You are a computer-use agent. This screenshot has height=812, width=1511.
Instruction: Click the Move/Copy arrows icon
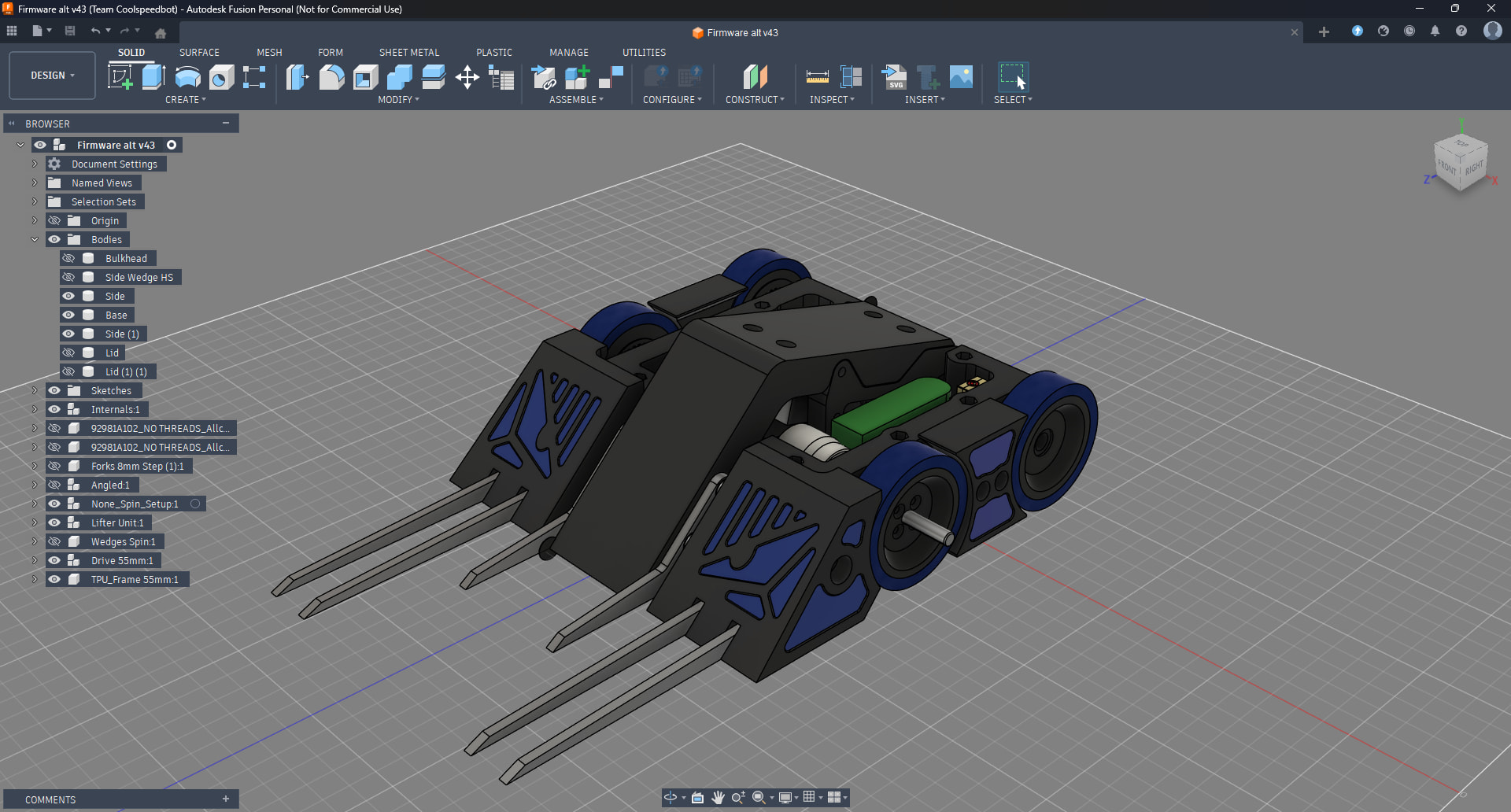click(467, 77)
